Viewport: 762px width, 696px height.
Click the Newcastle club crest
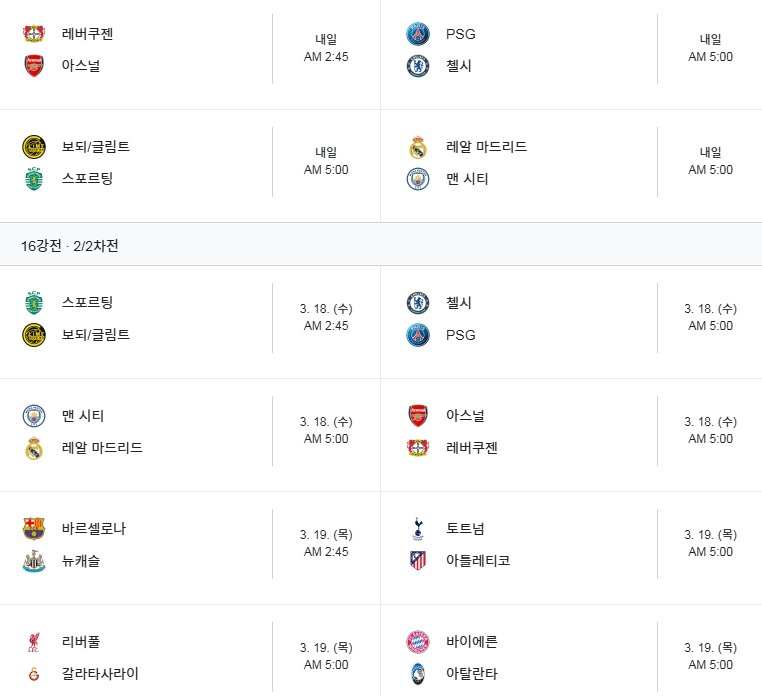point(34,561)
